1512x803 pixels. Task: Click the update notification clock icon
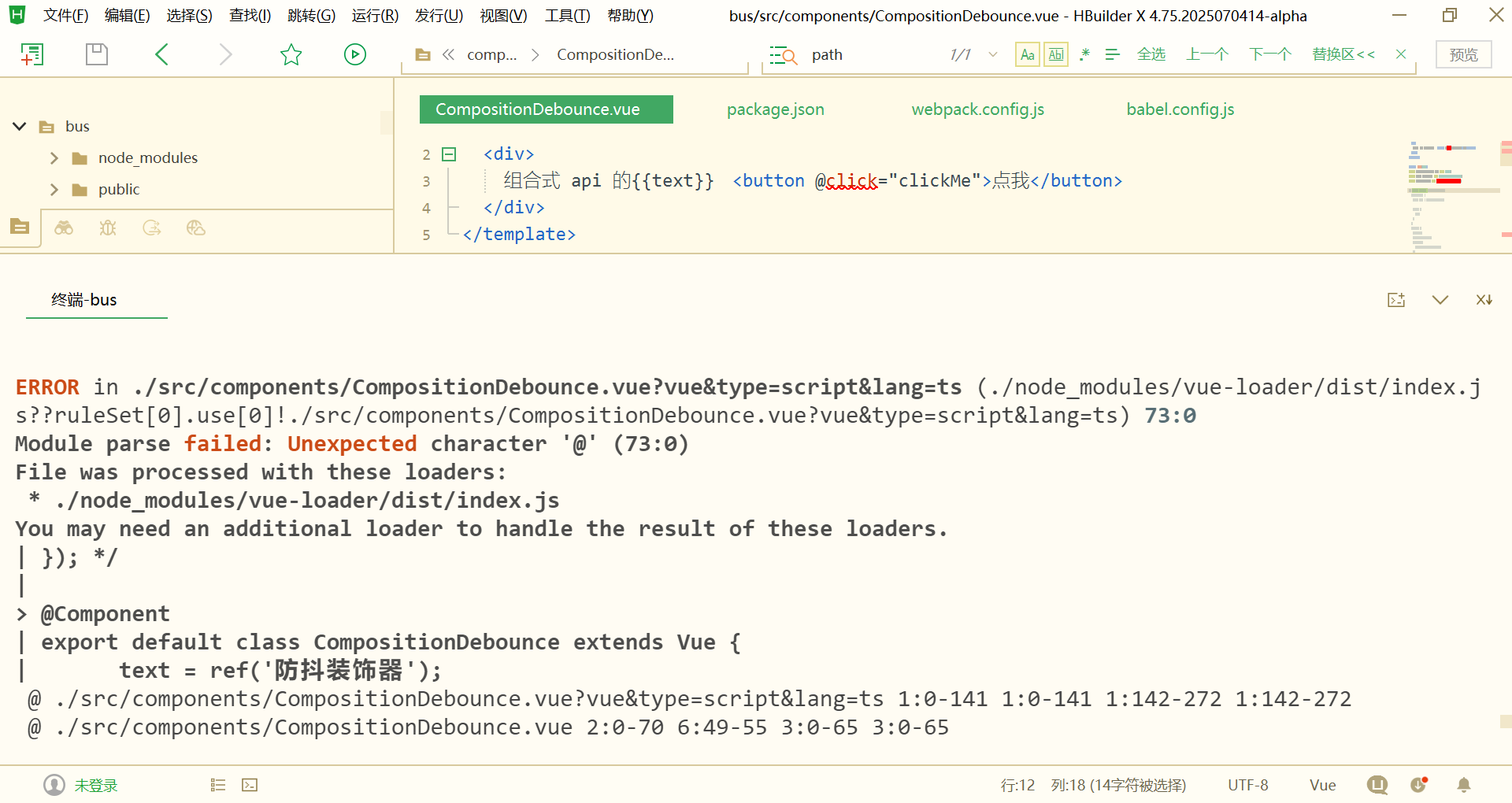[x=1419, y=785]
